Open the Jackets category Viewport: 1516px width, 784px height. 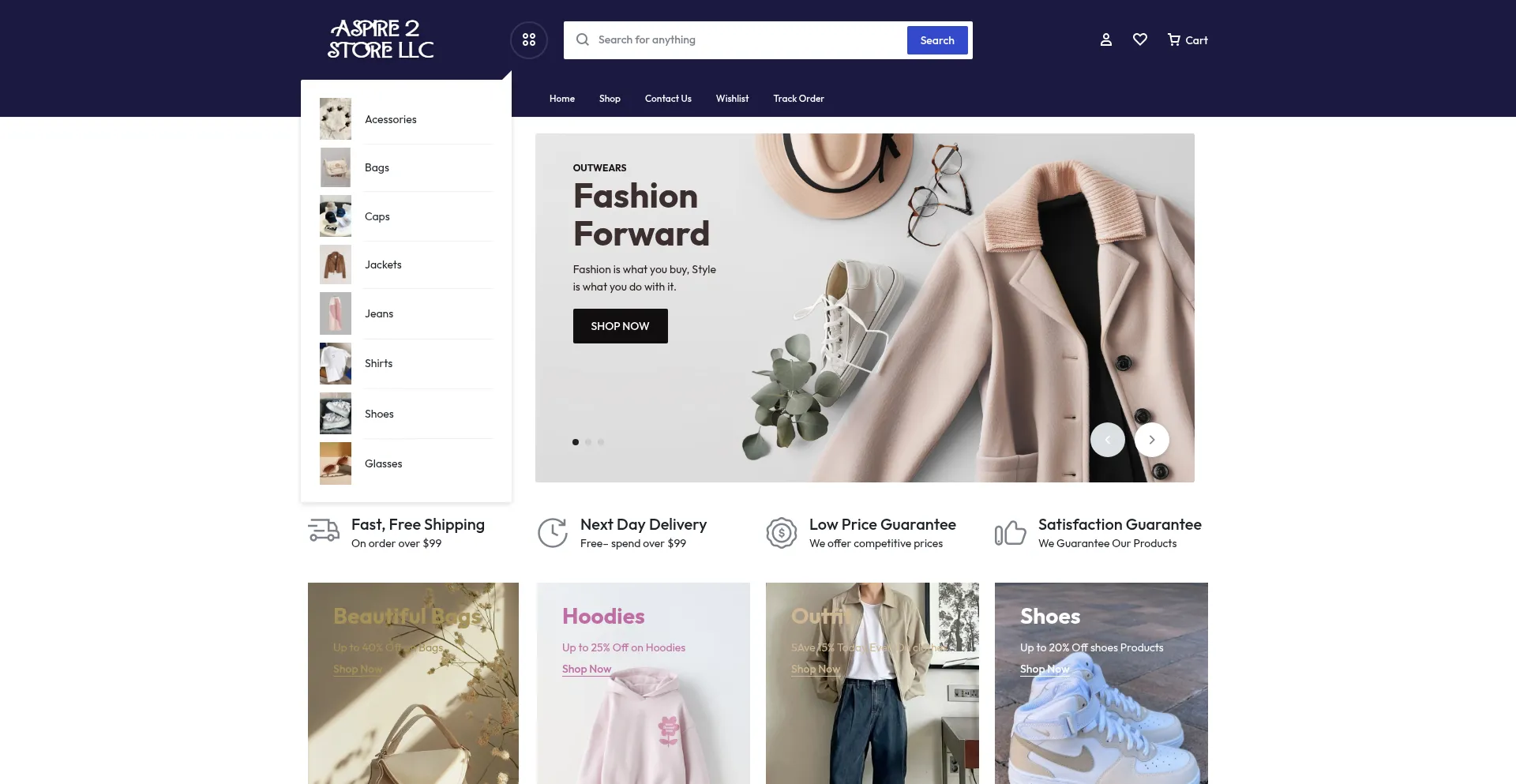383,265
